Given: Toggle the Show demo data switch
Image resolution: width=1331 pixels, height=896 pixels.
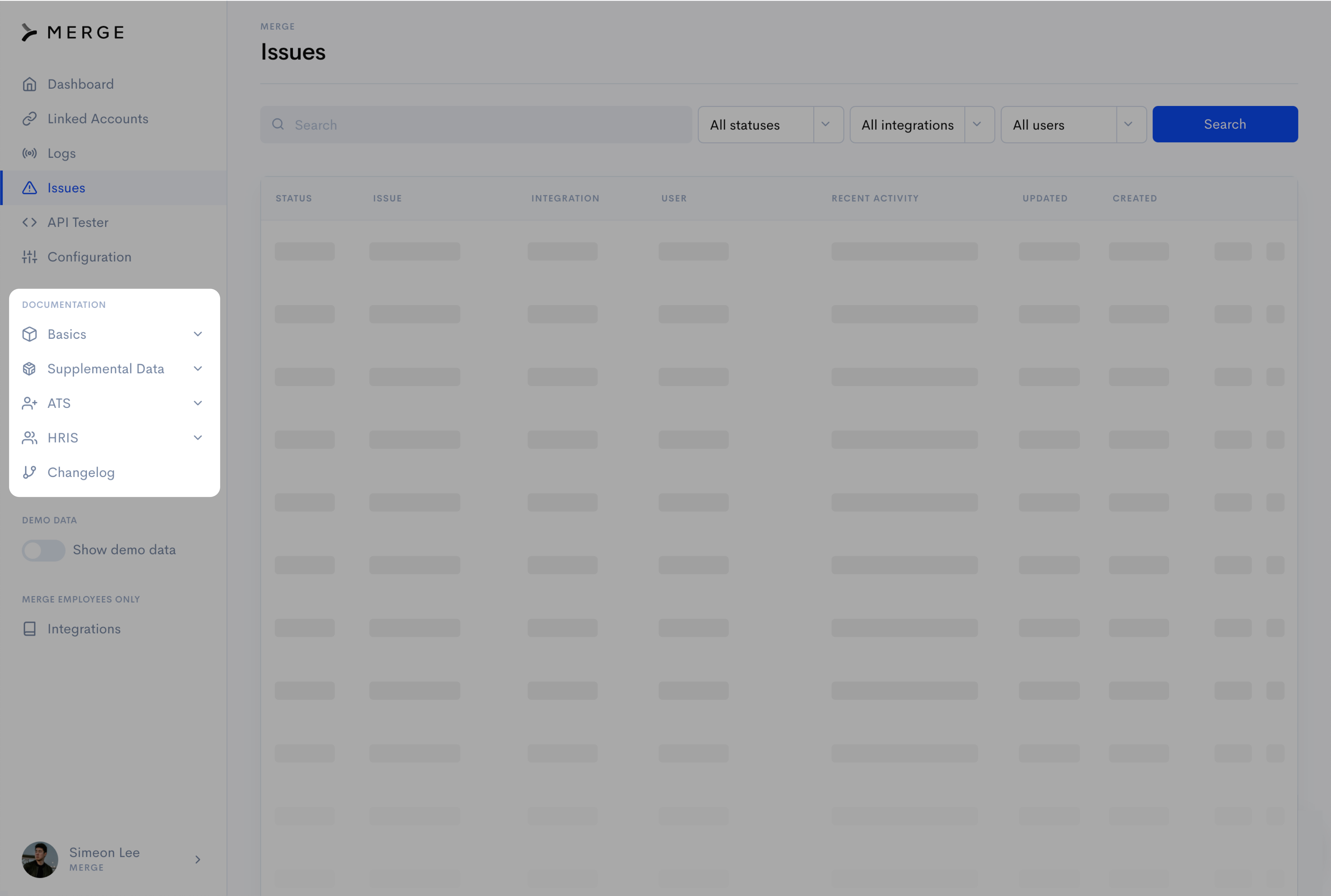Looking at the screenshot, I should (43, 550).
